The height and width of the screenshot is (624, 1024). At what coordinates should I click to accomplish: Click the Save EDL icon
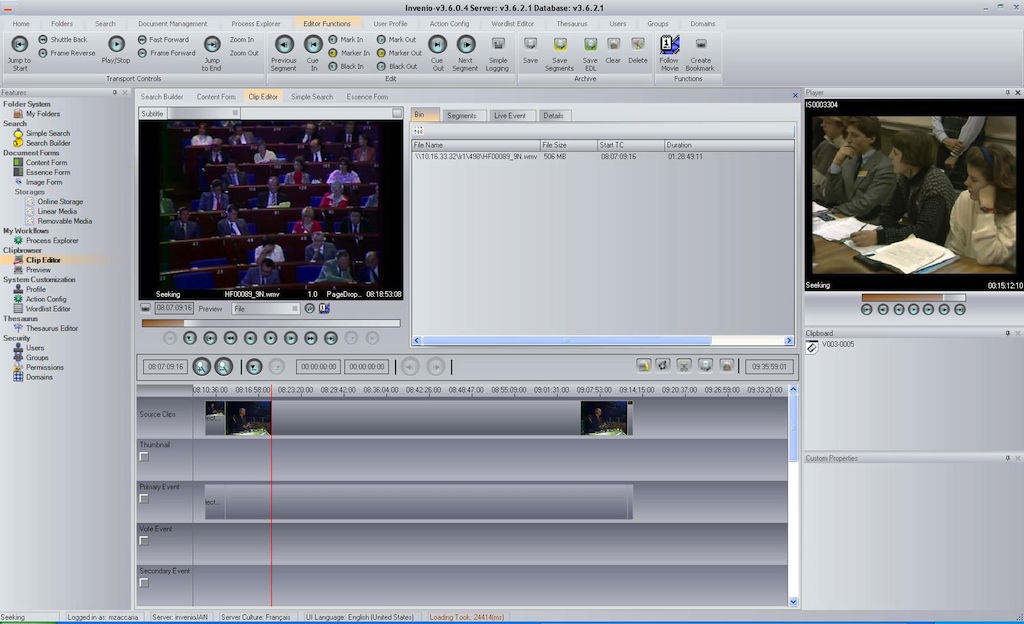pos(590,45)
